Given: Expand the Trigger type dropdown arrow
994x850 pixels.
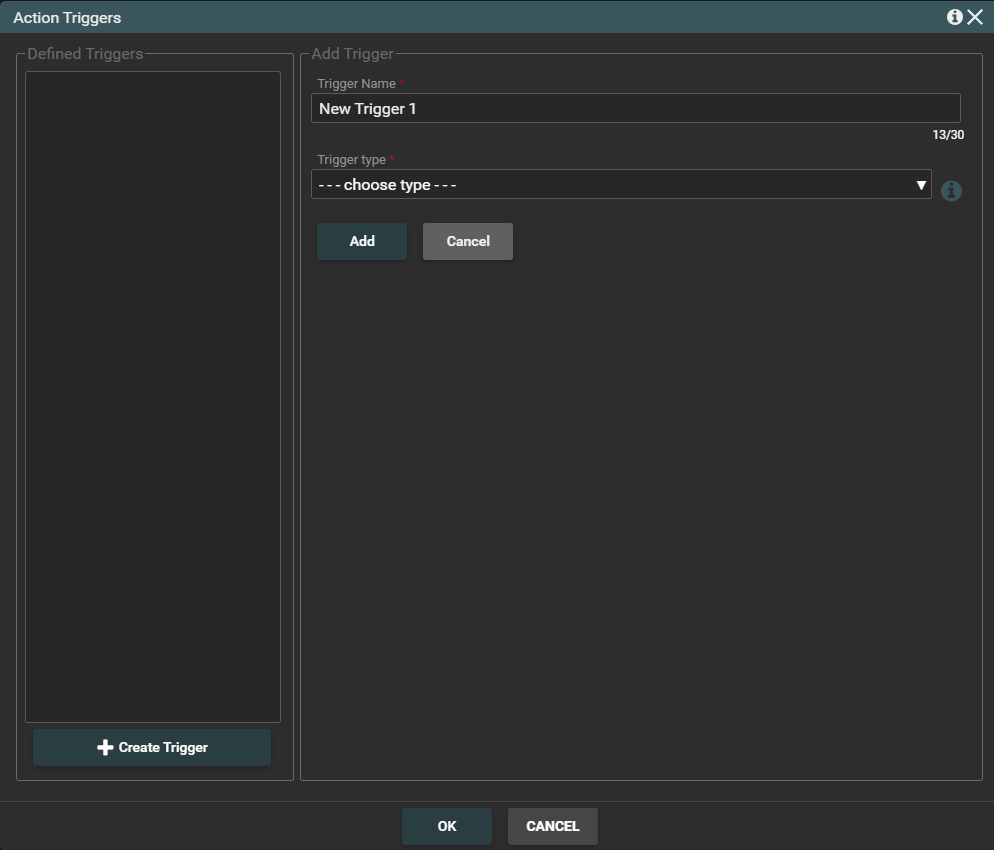Looking at the screenshot, I should pyautogui.click(x=920, y=185).
